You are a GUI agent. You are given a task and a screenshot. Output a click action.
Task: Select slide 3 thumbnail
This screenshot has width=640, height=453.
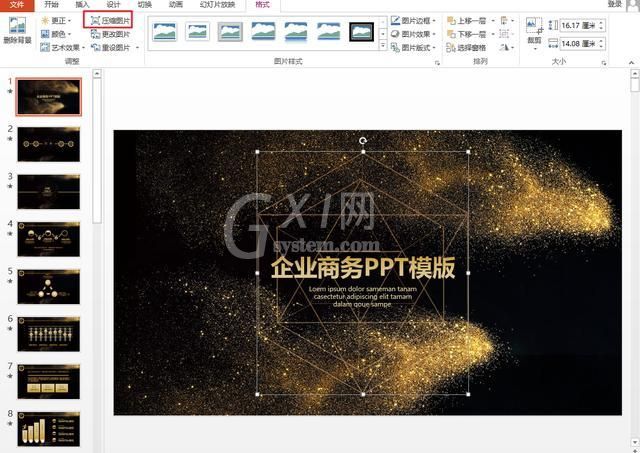(x=49, y=191)
